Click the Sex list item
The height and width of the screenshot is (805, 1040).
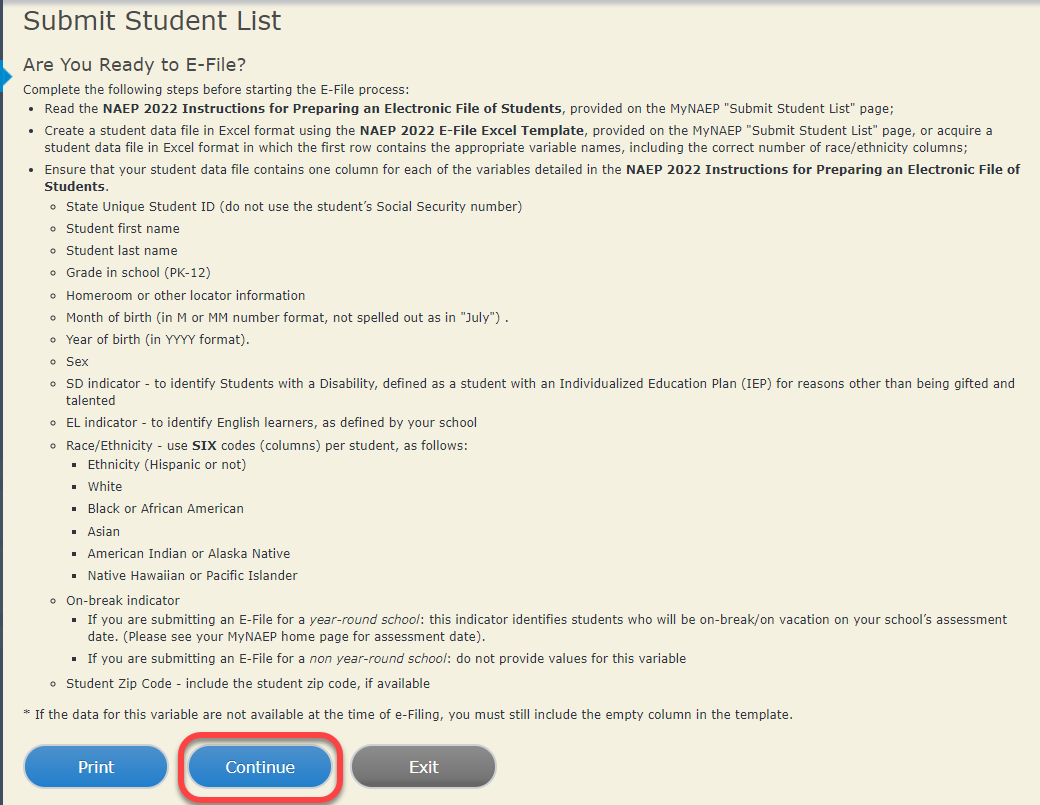tap(77, 361)
